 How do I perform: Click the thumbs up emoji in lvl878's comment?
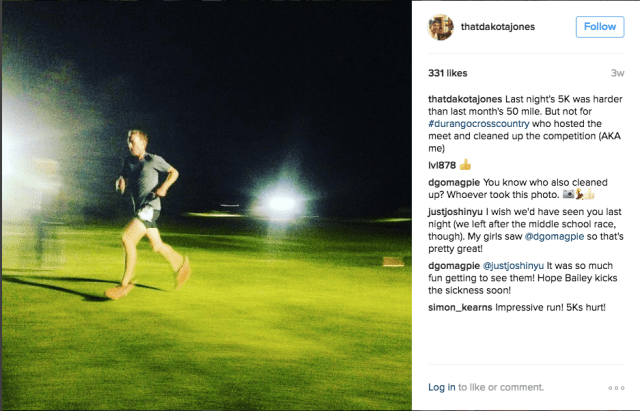point(465,164)
